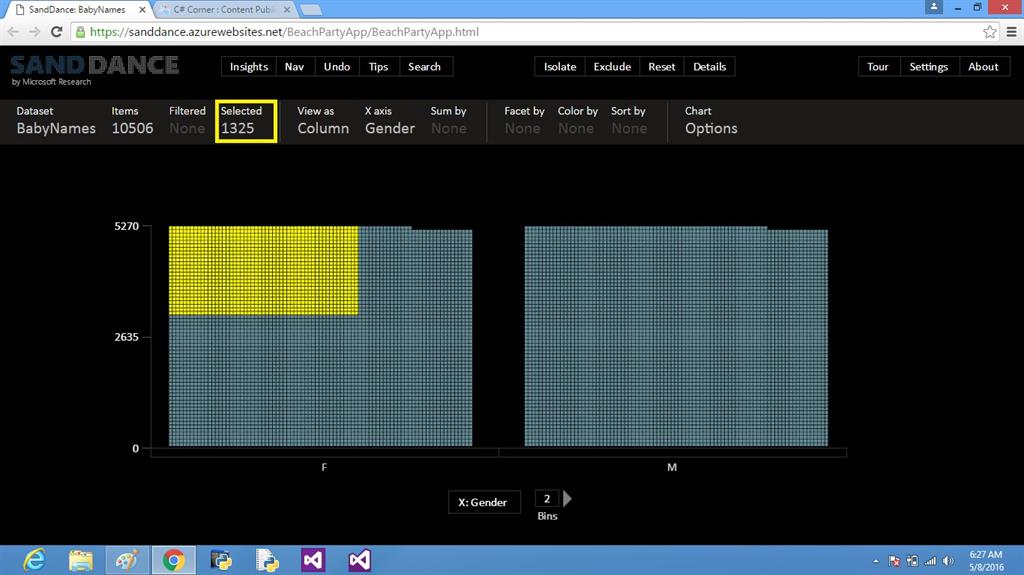Change the BabyNames dataset
1024x575 pixels.
[x=56, y=121]
